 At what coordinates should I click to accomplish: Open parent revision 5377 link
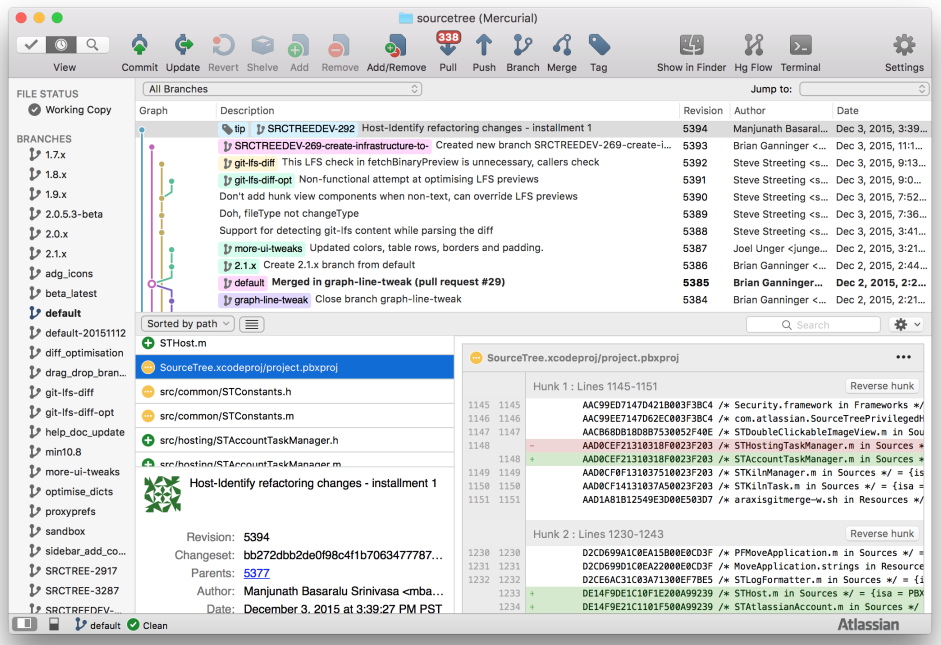point(256,573)
